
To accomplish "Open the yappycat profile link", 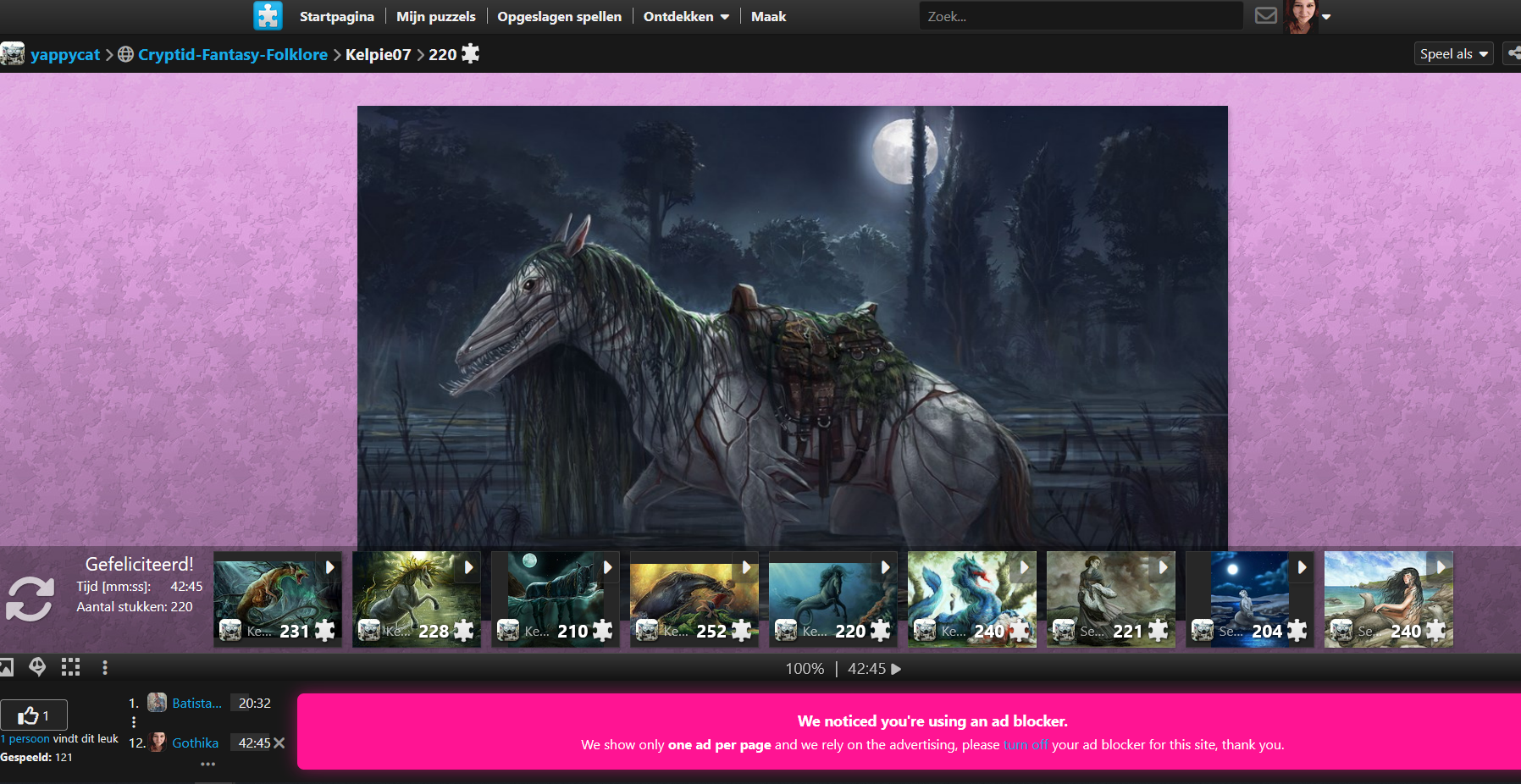I will tap(65, 54).
